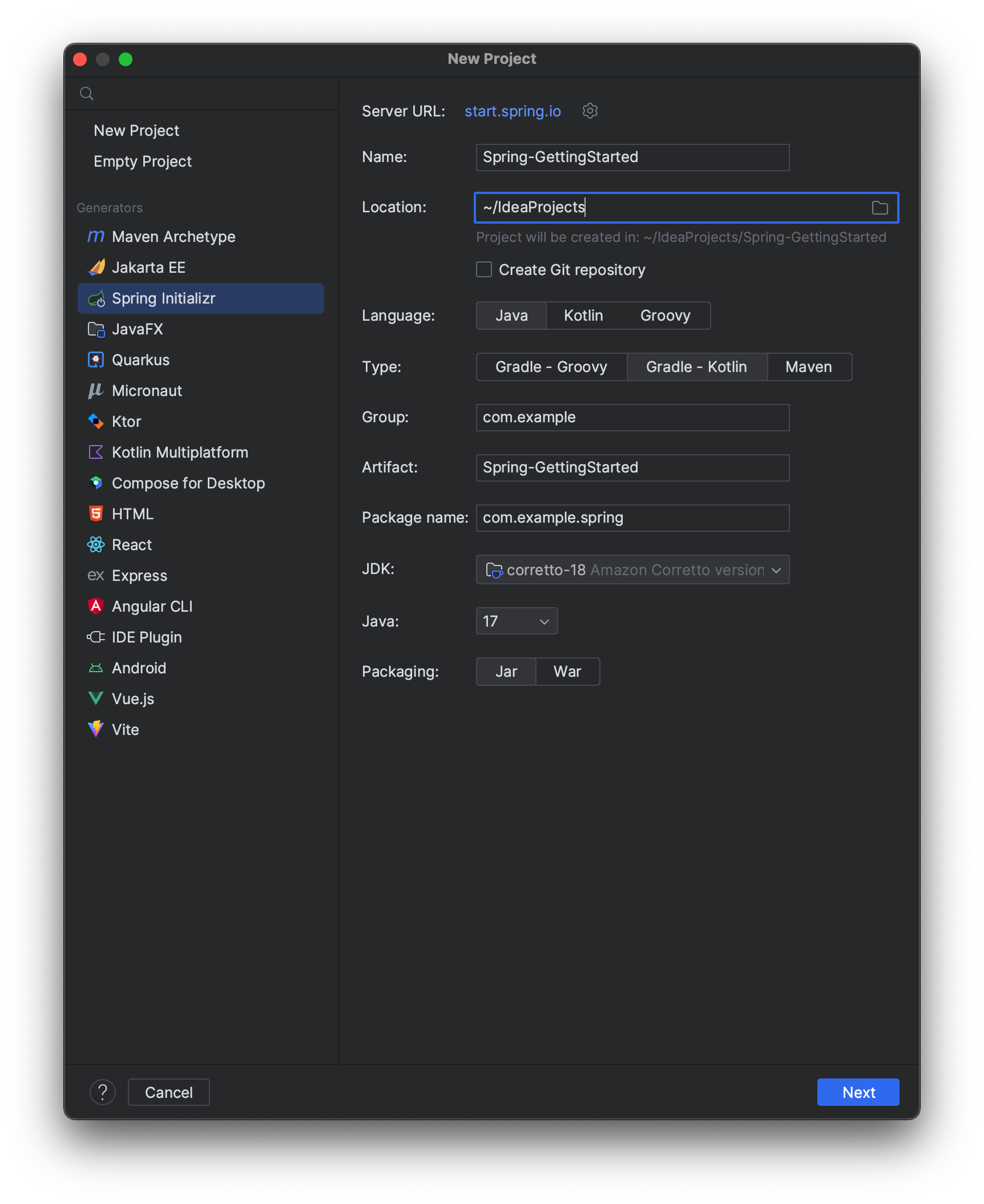Select New Project in sidebar
The height and width of the screenshot is (1204, 984).
point(136,131)
